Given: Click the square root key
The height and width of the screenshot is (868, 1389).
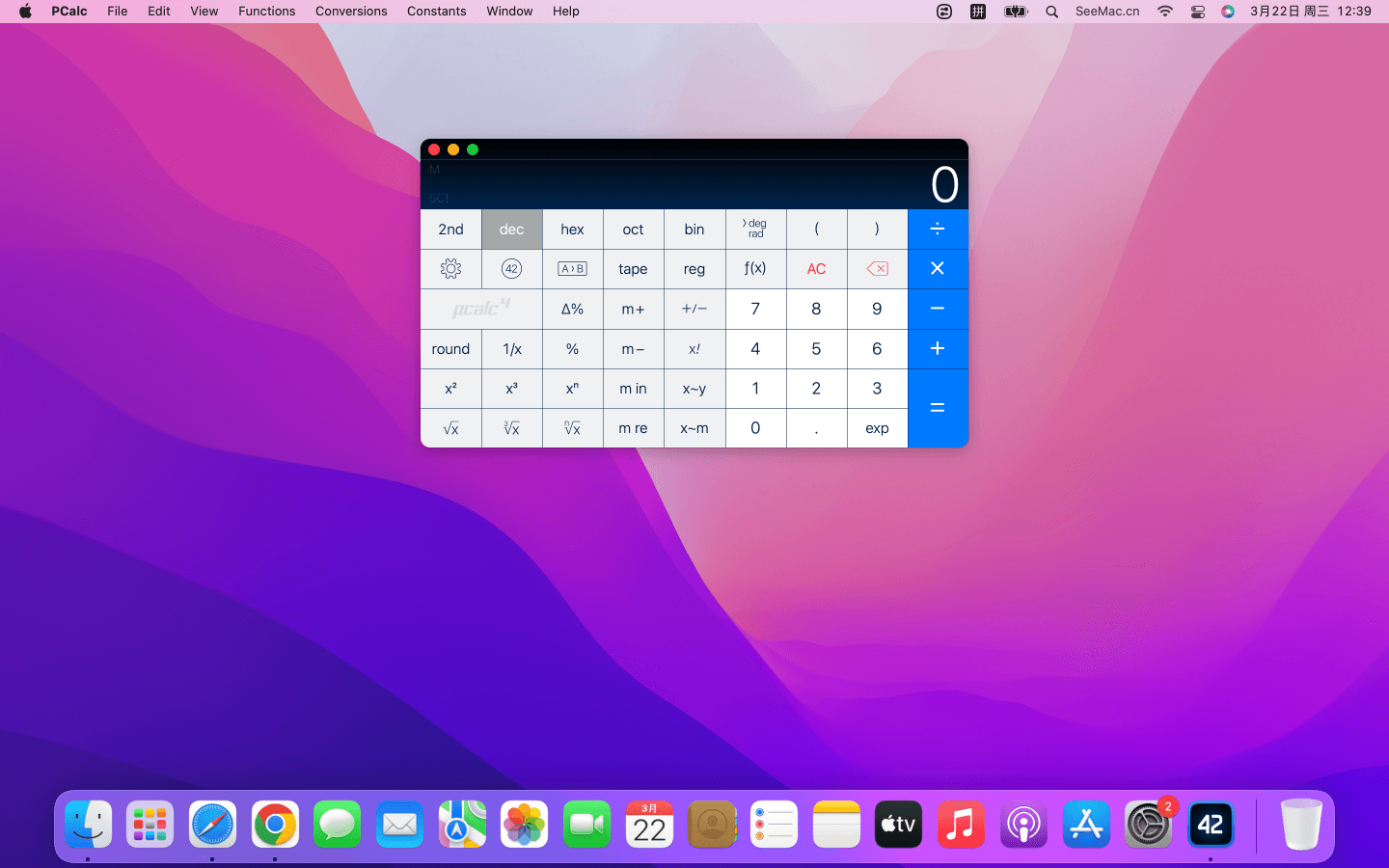Looking at the screenshot, I should point(450,428).
